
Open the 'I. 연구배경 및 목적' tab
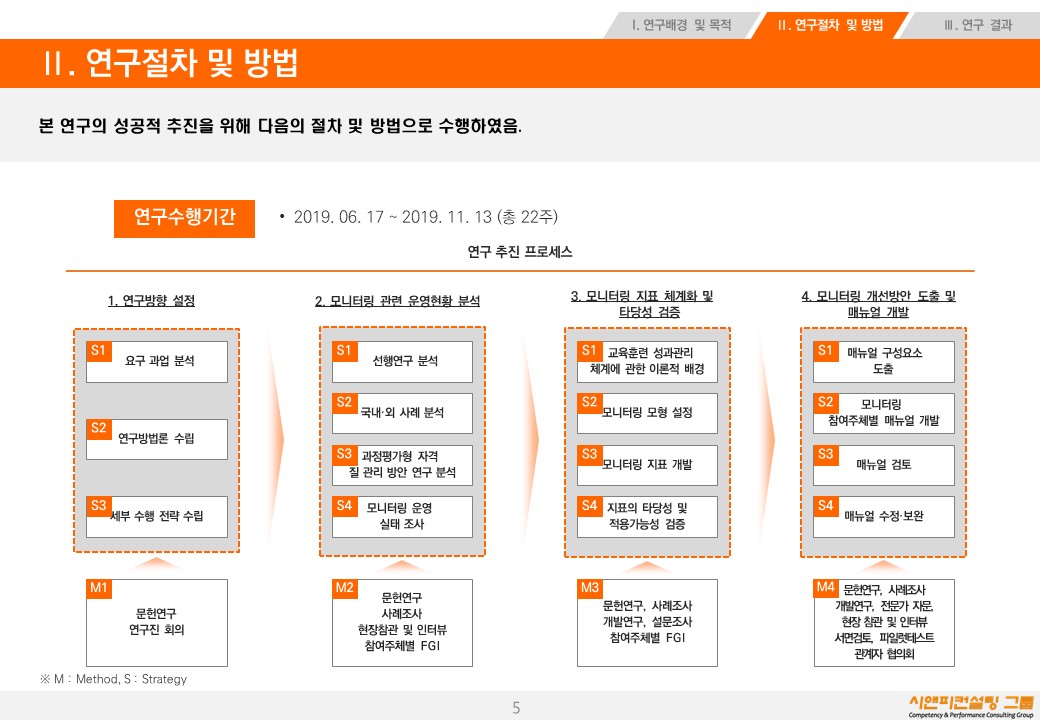[681, 25]
